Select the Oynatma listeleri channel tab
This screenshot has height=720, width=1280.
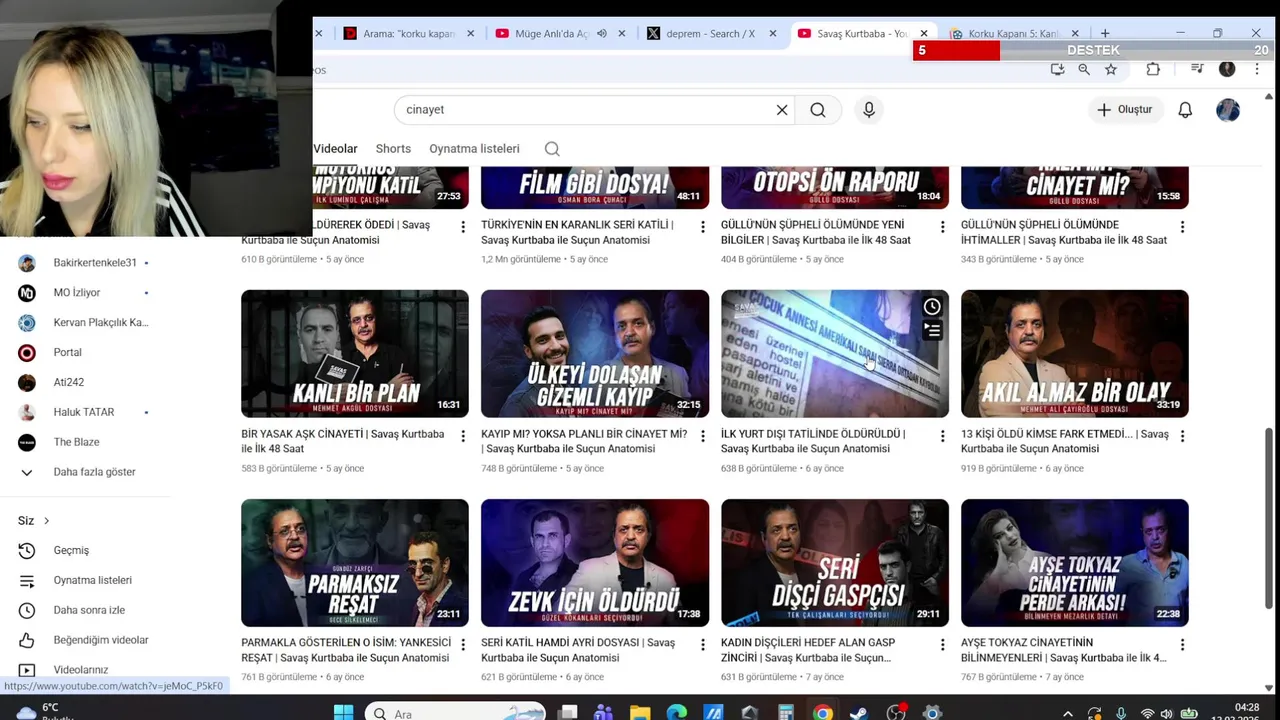click(x=474, y=149)
